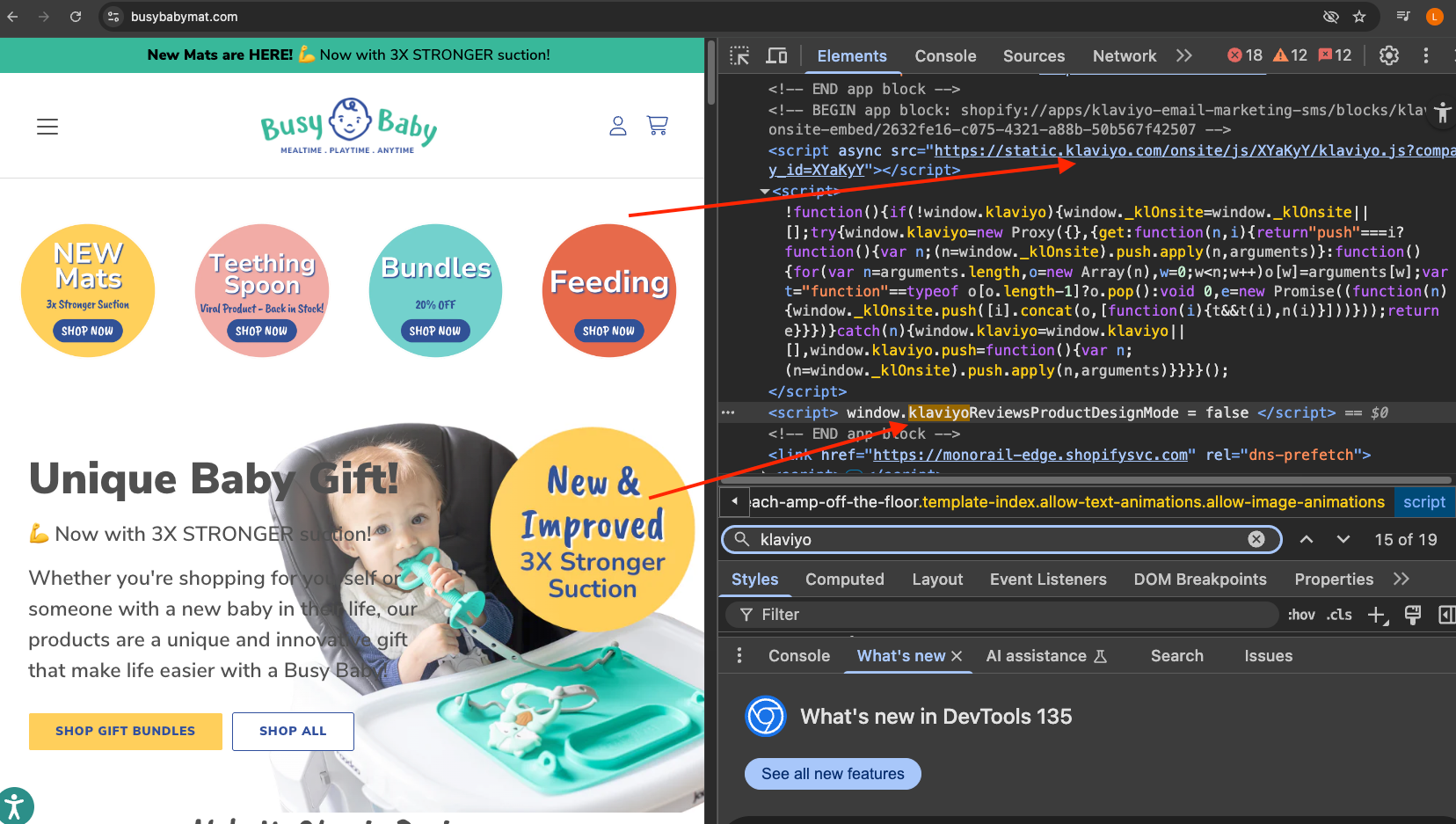Viewport: 1456px width, 824px height.
Task: Toggle the rendering emulations brush icon
Action: 1413,615
